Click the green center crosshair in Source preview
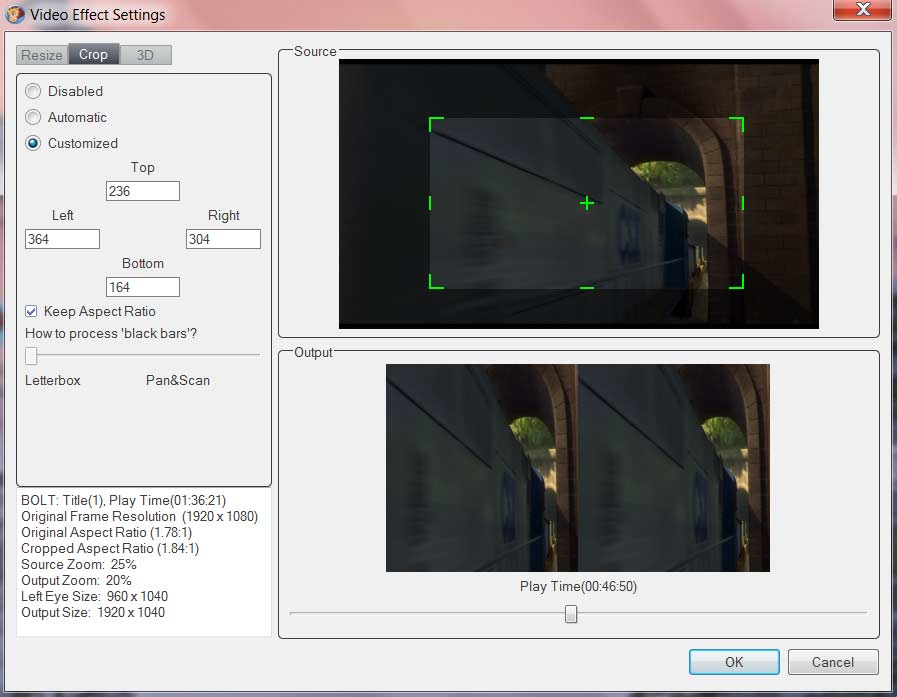Screen dimensions: 897x697 coord(587,203)
